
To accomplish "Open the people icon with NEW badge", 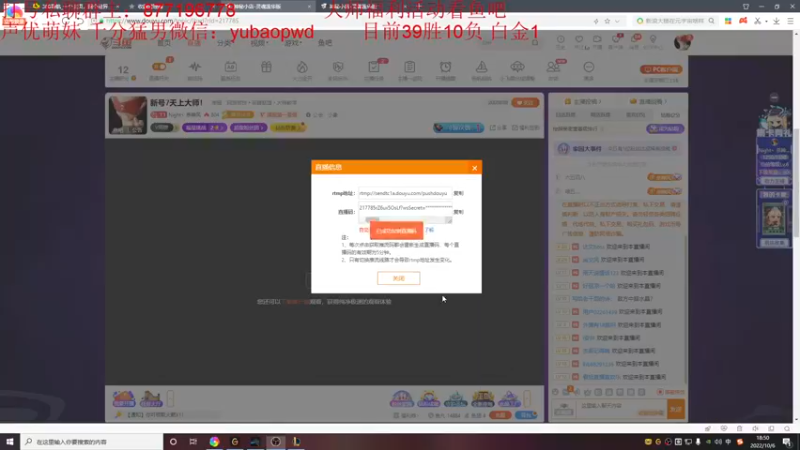I will pos(553,67).
